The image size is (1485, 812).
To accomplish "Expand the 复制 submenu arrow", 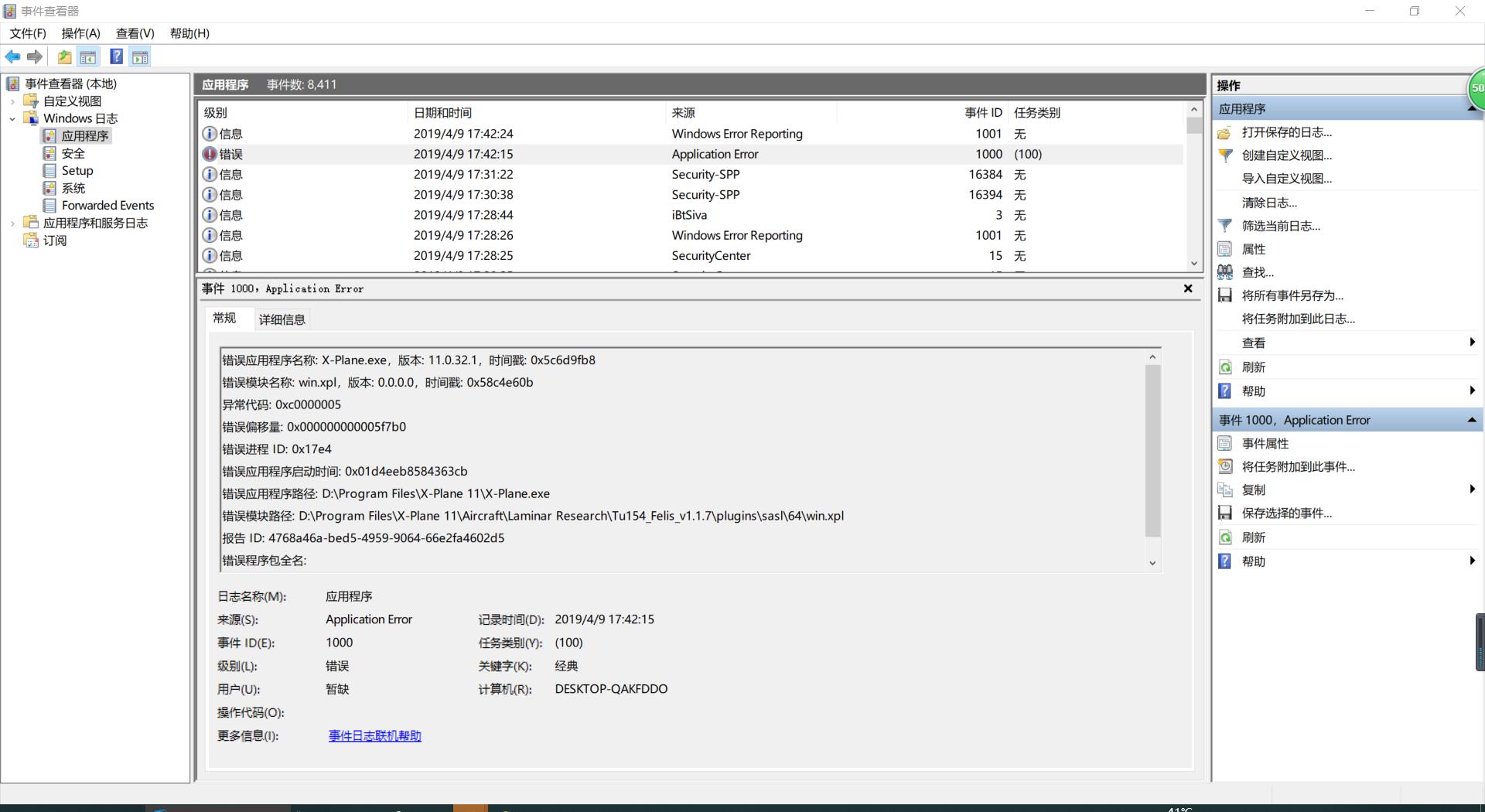I will click(x=1472, y=489).
